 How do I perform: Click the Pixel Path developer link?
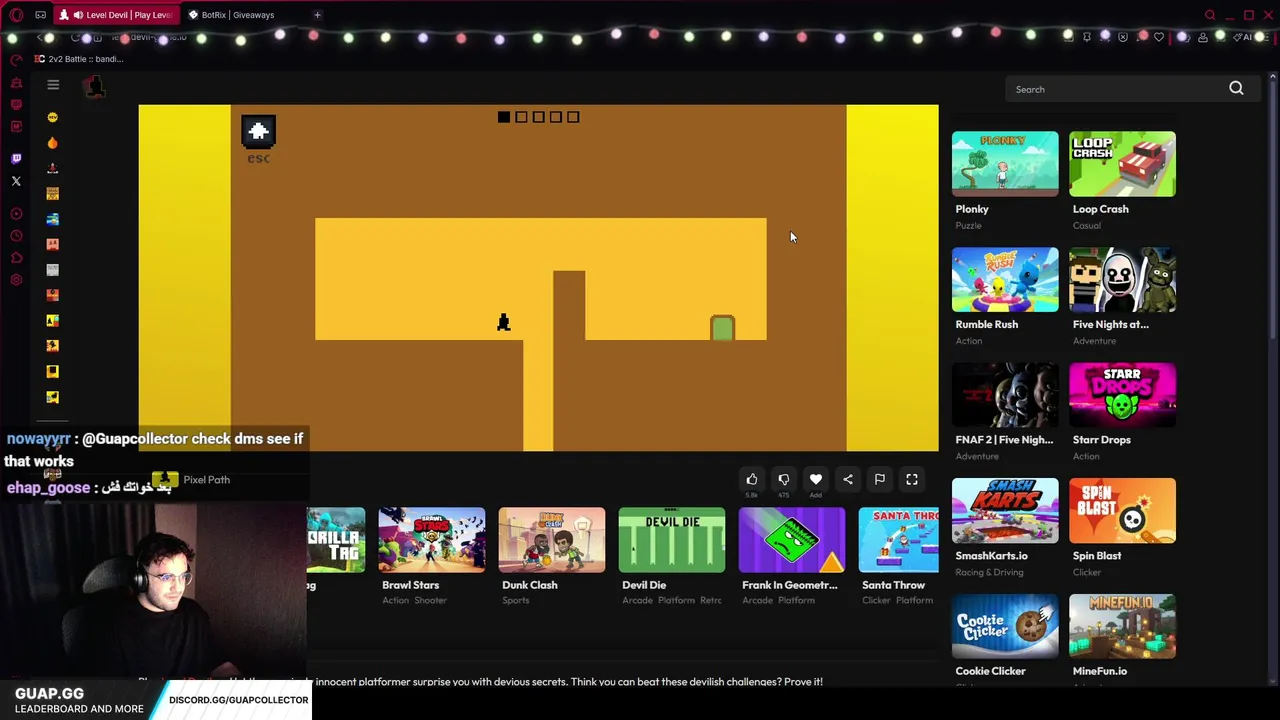point(206,480)
